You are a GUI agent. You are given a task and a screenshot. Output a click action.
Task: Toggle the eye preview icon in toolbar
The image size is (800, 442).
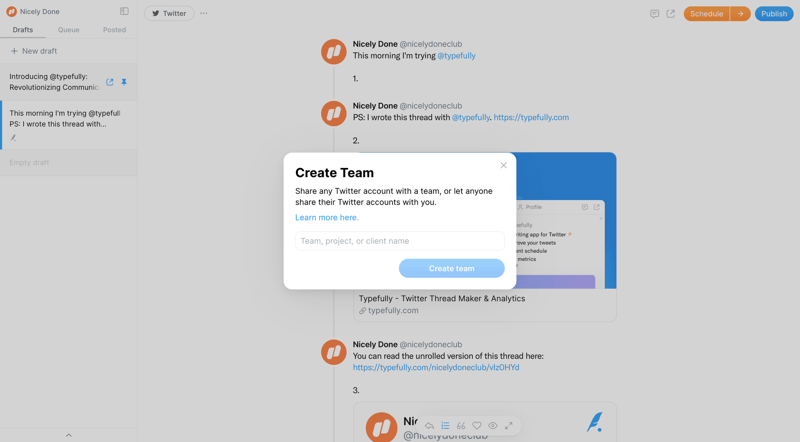(x=493, y=426)
